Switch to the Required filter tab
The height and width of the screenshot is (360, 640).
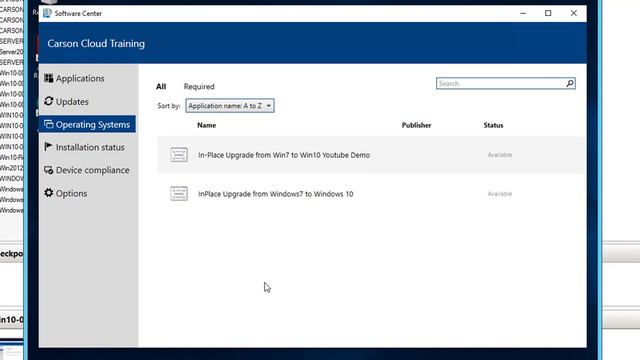[x=199, y=87]
